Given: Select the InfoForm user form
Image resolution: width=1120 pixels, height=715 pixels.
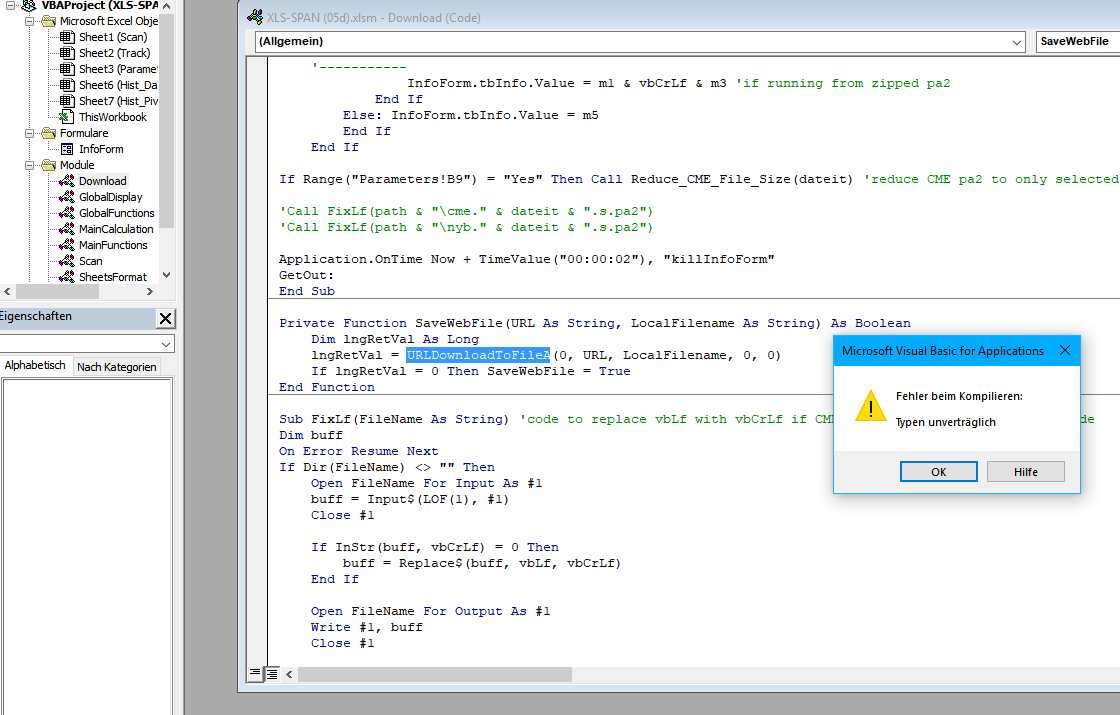Looking at the screenshot, I should 101,149.
